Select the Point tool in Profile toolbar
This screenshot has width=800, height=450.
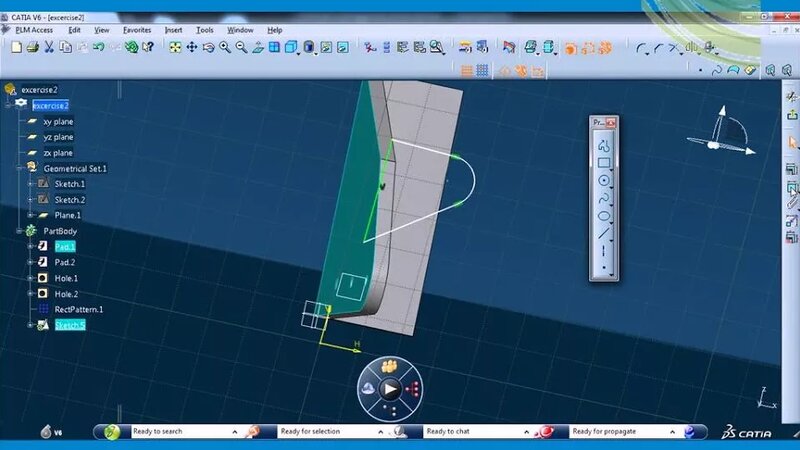pyautogui.click(x=603, y=267)
